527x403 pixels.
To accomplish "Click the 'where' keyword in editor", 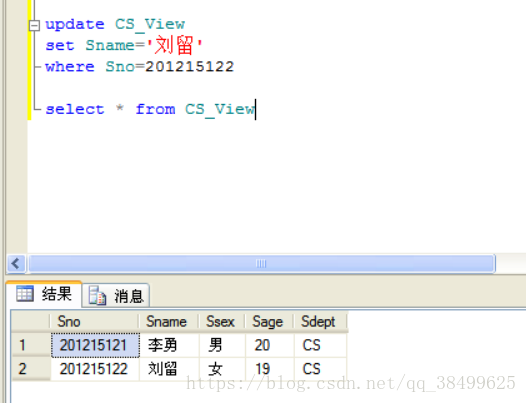I will (70, 67).
